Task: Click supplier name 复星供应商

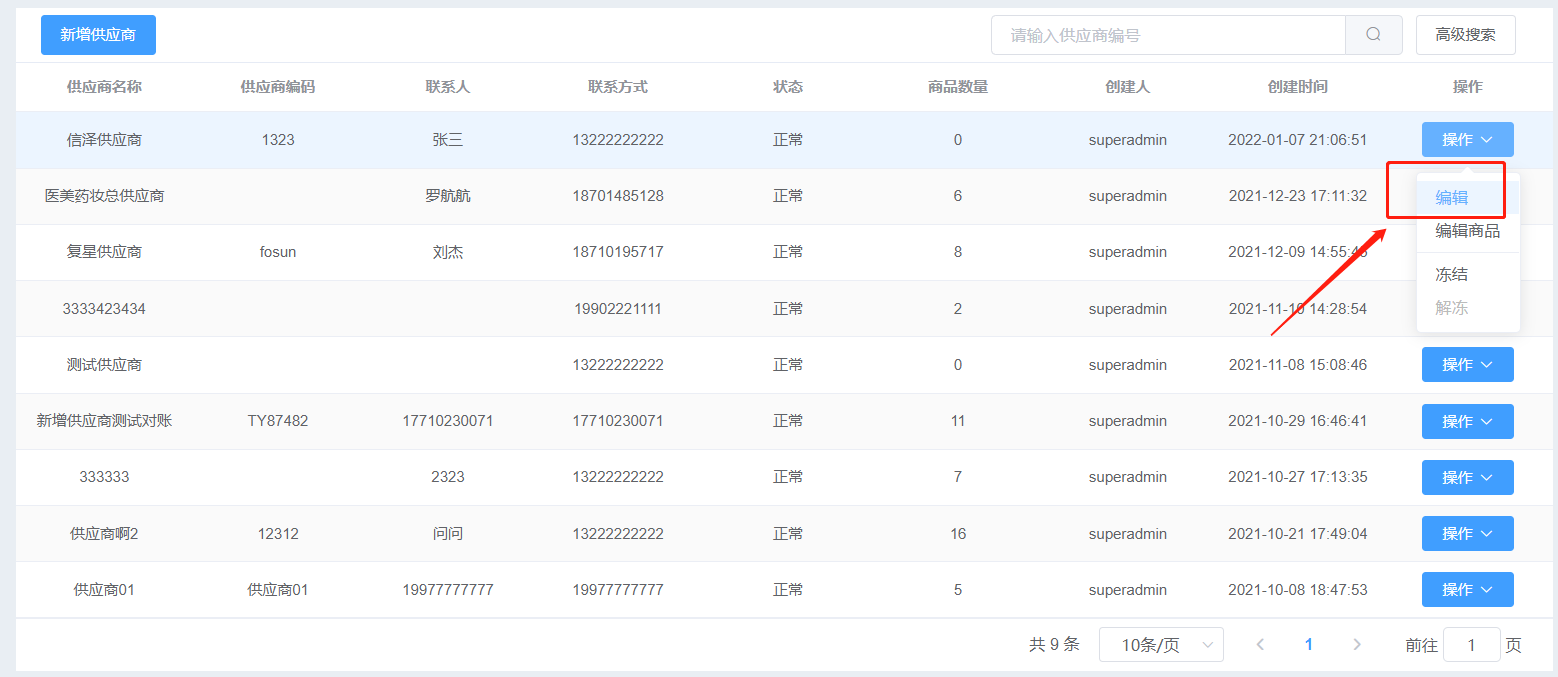Action: tap(104, 252)
